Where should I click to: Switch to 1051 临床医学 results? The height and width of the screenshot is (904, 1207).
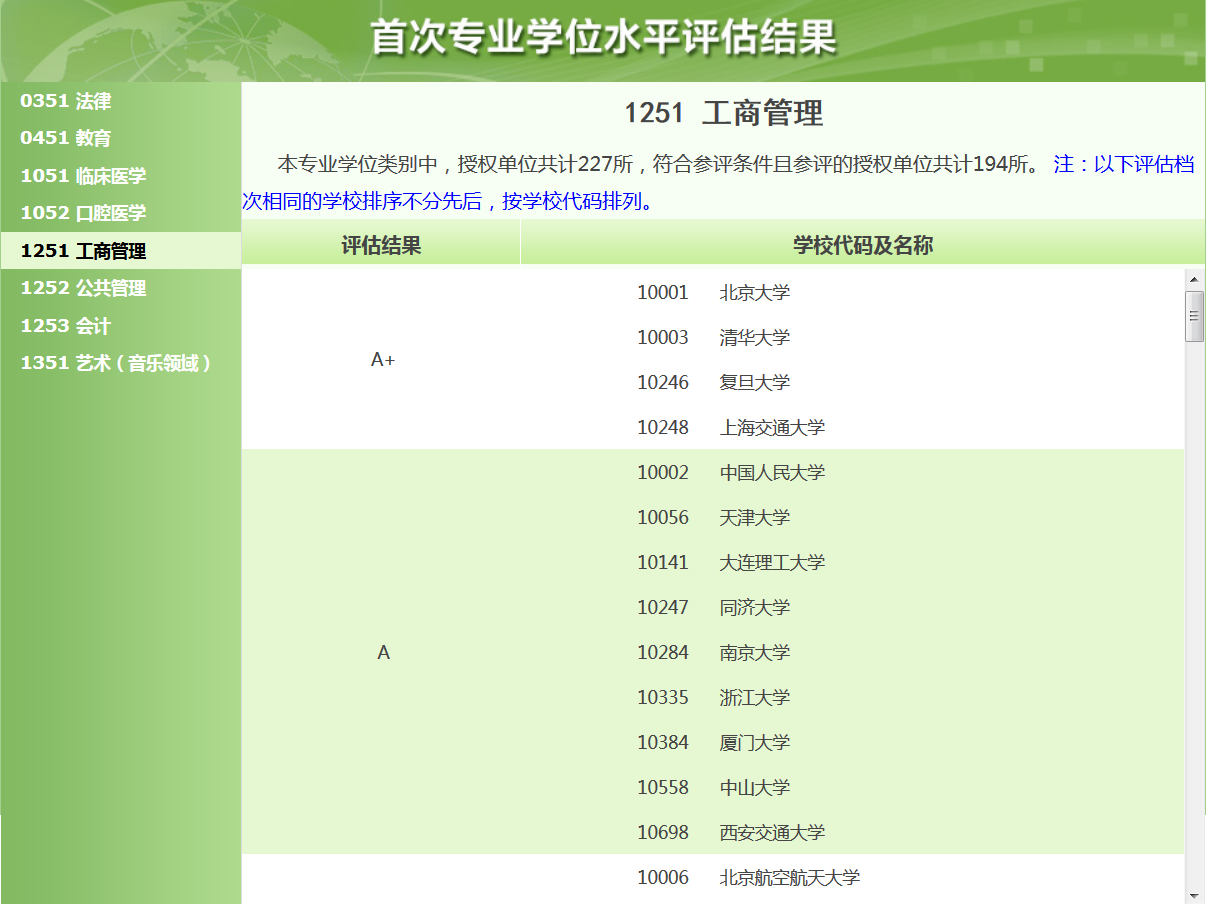point(83,176)
